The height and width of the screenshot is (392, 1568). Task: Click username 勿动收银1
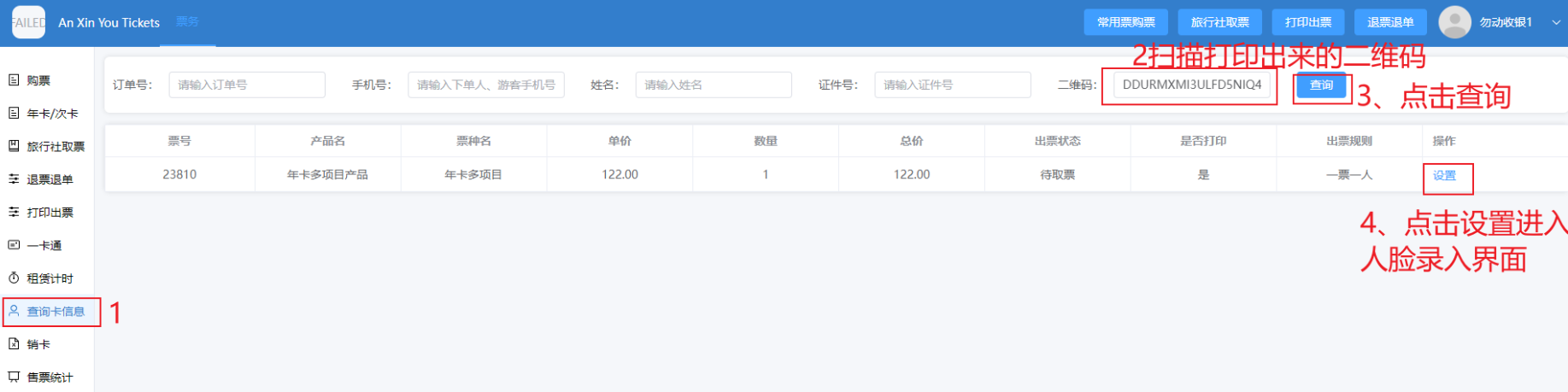1506,22
